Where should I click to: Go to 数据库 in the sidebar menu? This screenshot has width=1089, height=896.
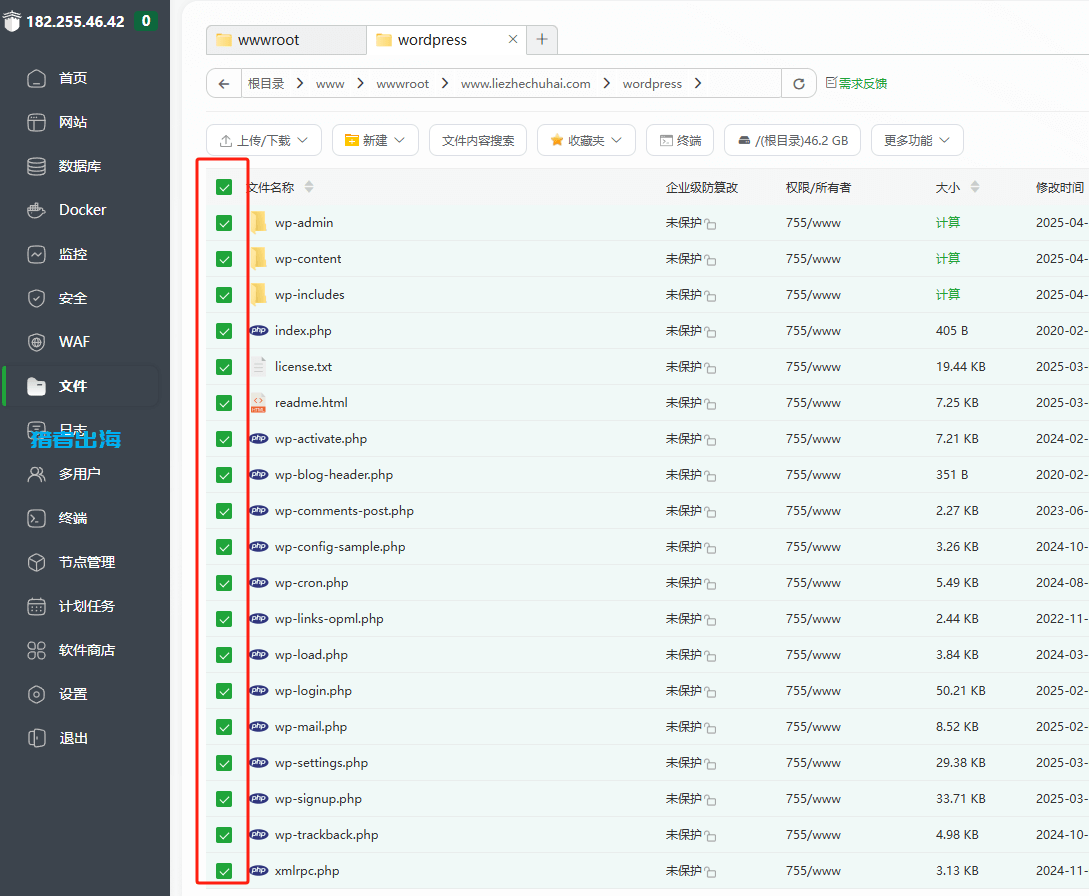(80, 166)
